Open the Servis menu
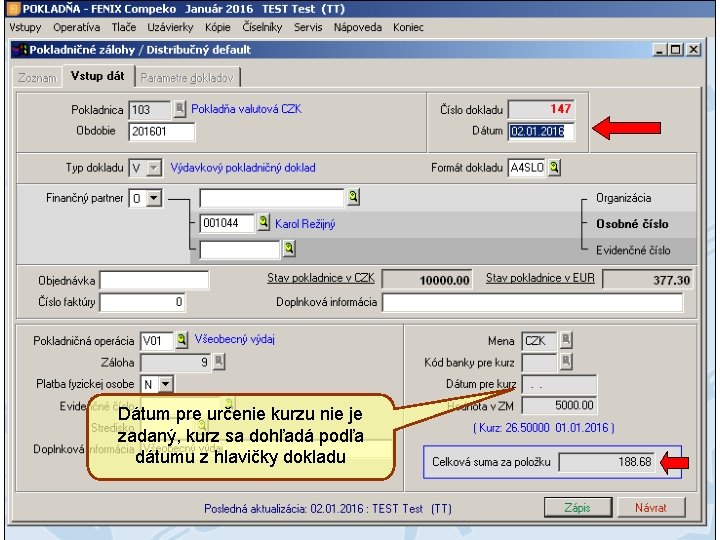This screenshot has height=540, width=720. (308, 27)
